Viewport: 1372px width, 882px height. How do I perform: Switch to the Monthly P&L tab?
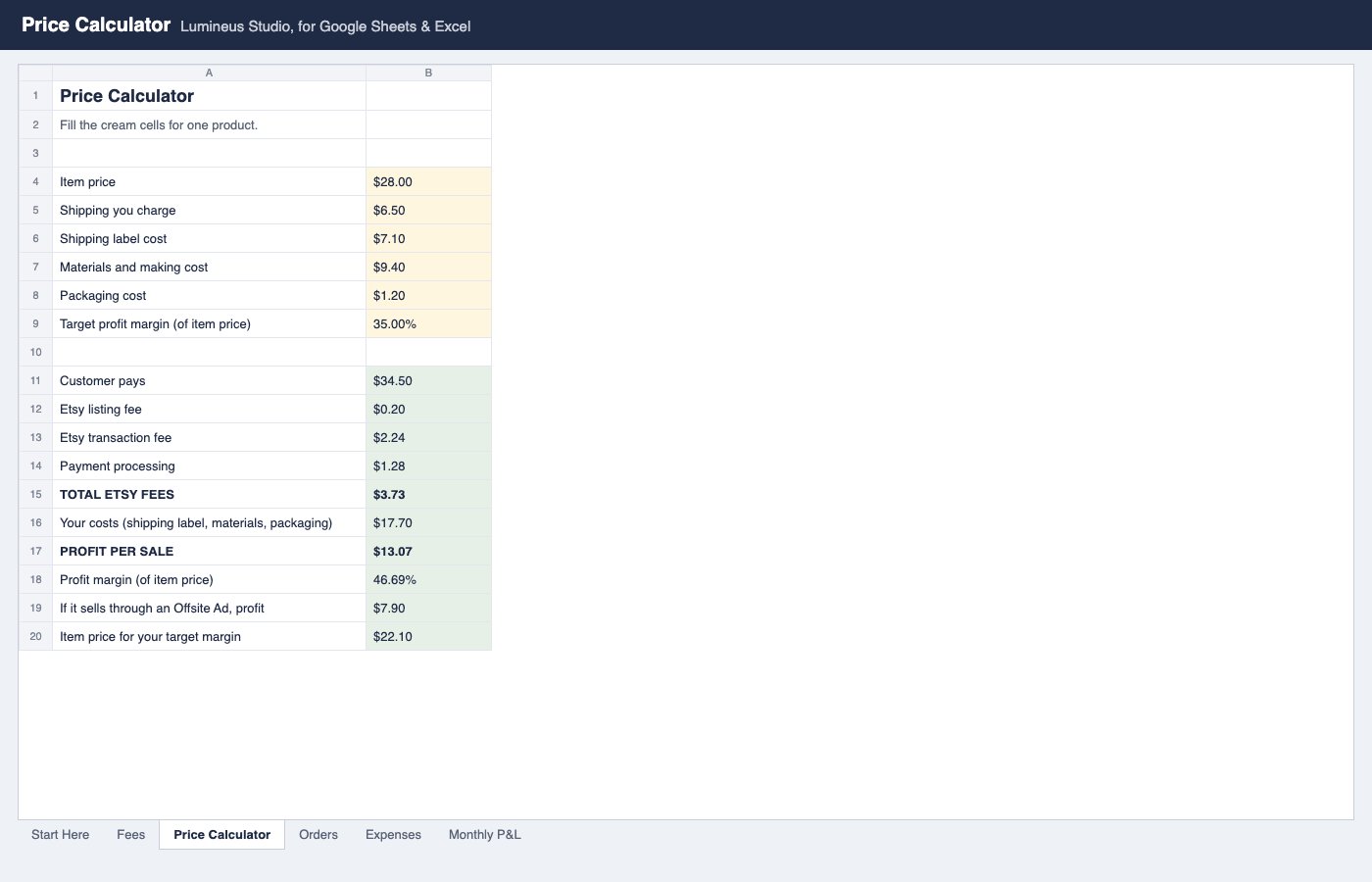[485, 835]
